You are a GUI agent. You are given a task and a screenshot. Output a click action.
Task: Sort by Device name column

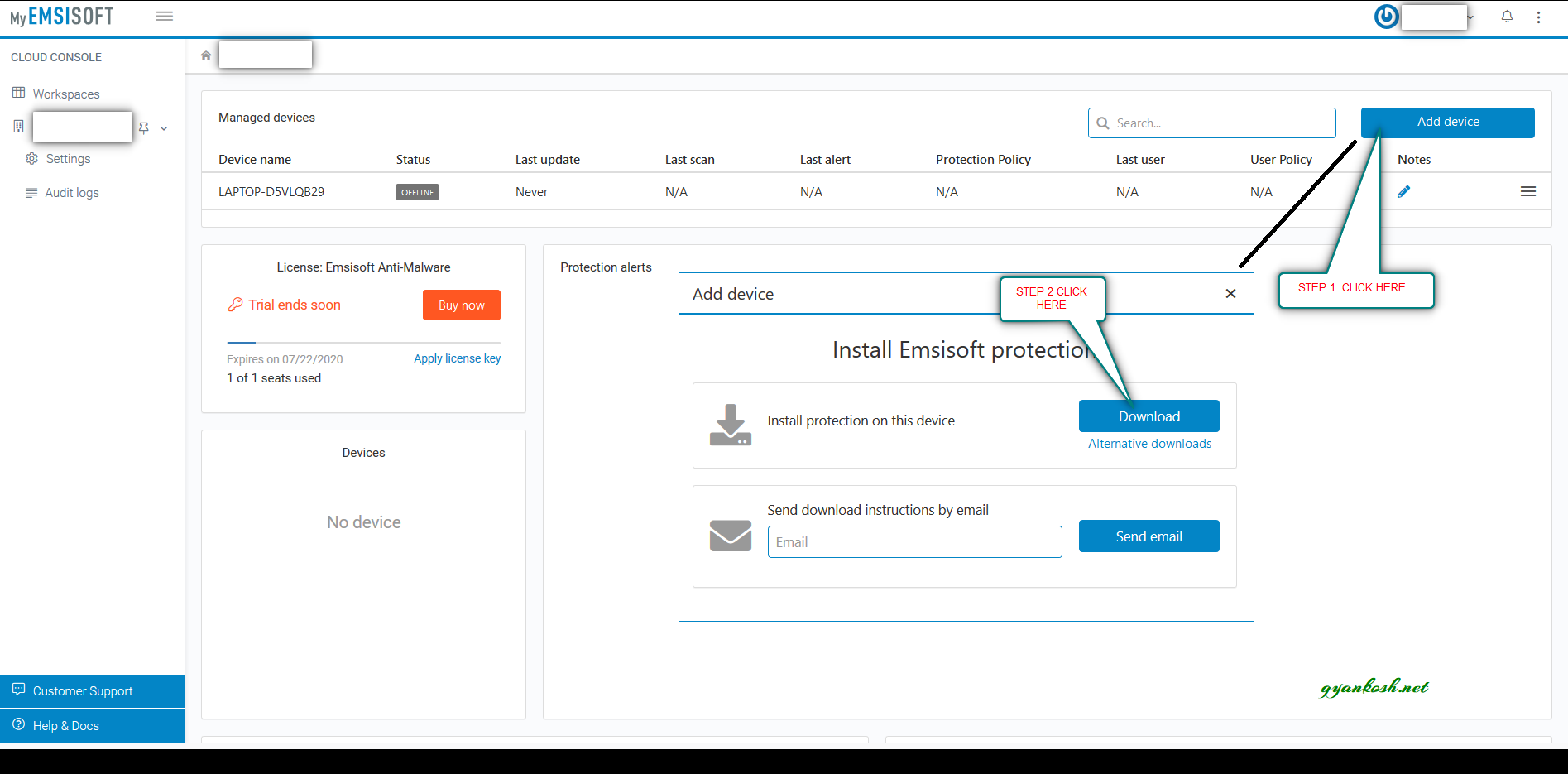[255, 160]
